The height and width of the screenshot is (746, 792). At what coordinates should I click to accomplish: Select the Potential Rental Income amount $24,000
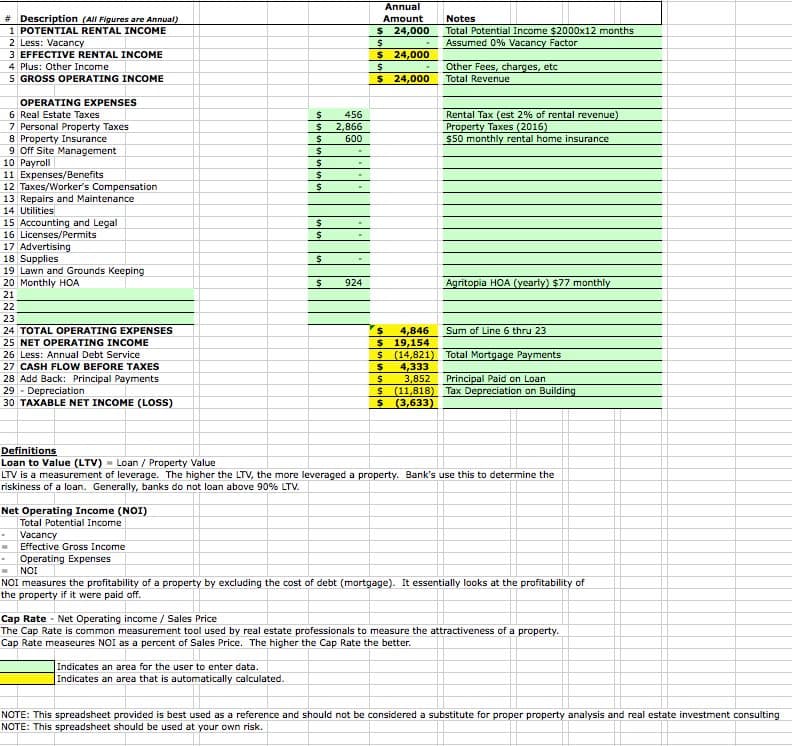coord(403,31)
